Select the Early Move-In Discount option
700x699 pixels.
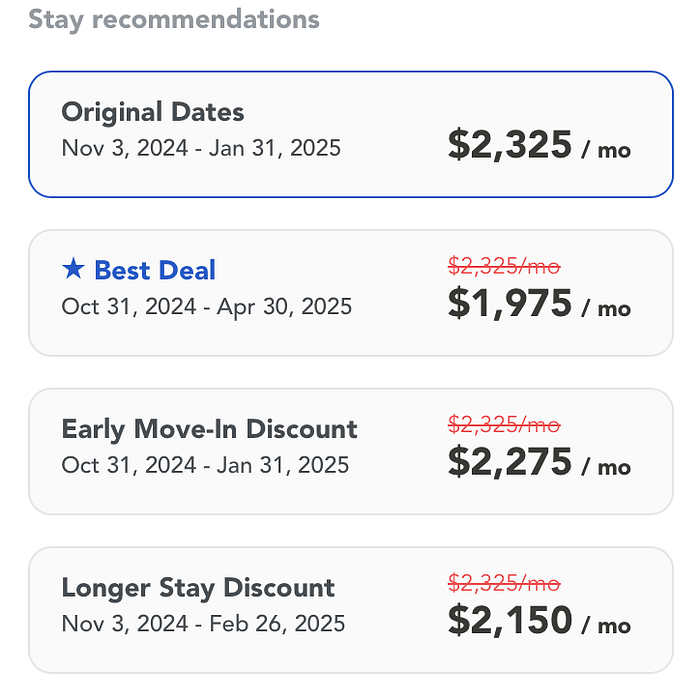[x=350, y=451]
